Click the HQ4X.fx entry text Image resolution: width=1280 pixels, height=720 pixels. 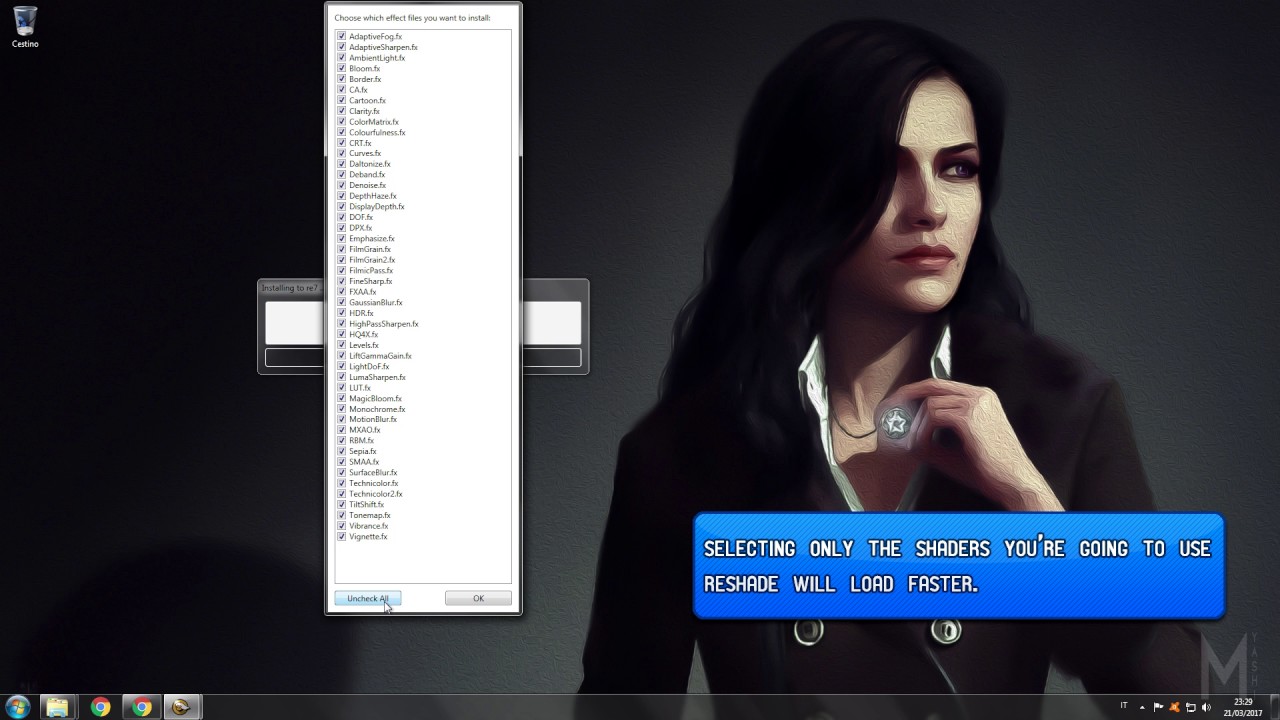(364, 334)
